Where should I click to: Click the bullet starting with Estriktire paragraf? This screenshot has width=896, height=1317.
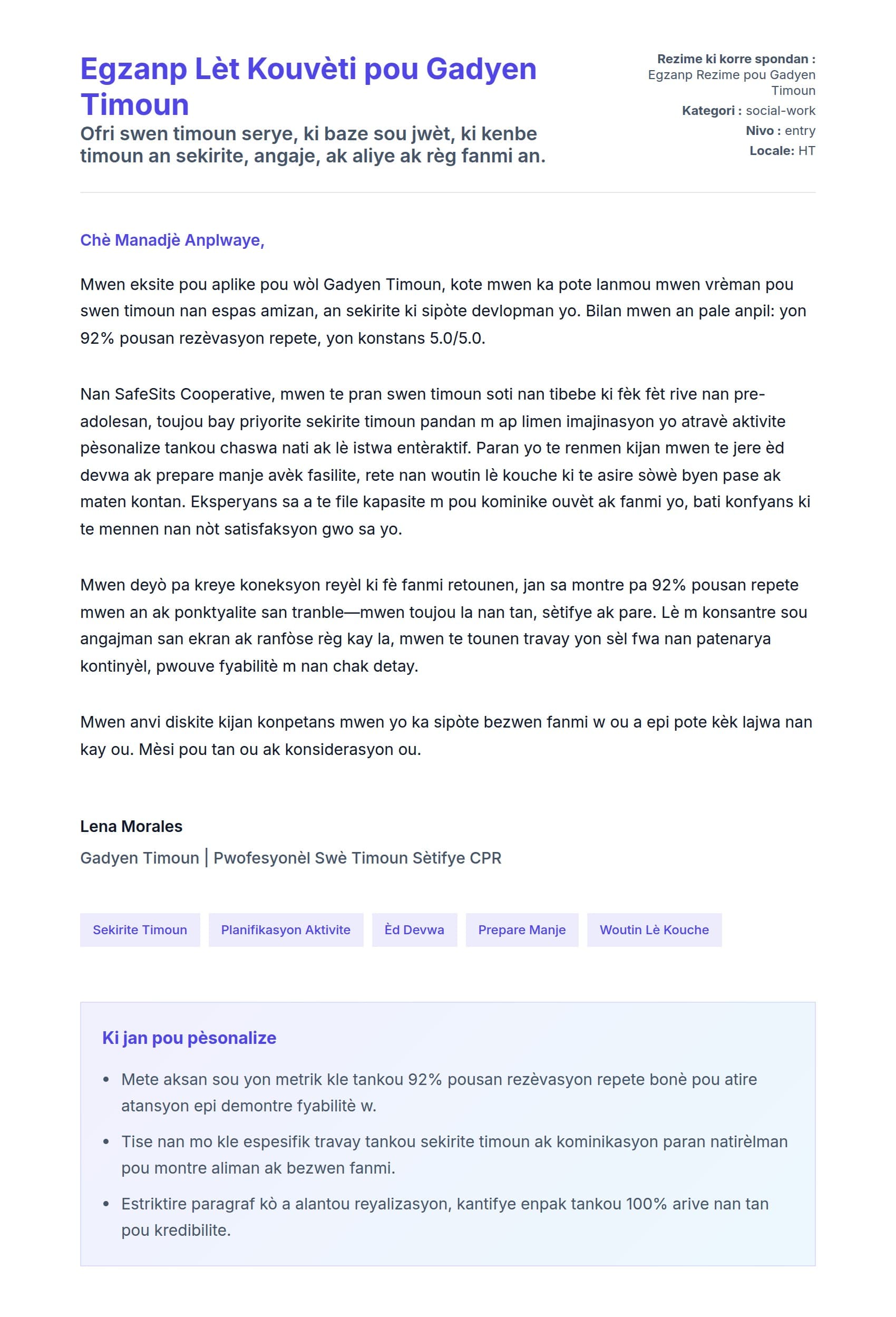click(445, 1217)
